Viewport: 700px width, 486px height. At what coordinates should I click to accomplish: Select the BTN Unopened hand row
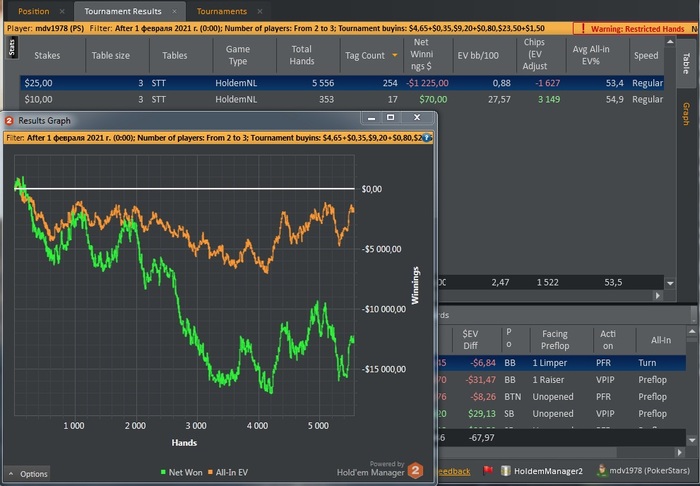pyautogui.click(x=562, y=397)
